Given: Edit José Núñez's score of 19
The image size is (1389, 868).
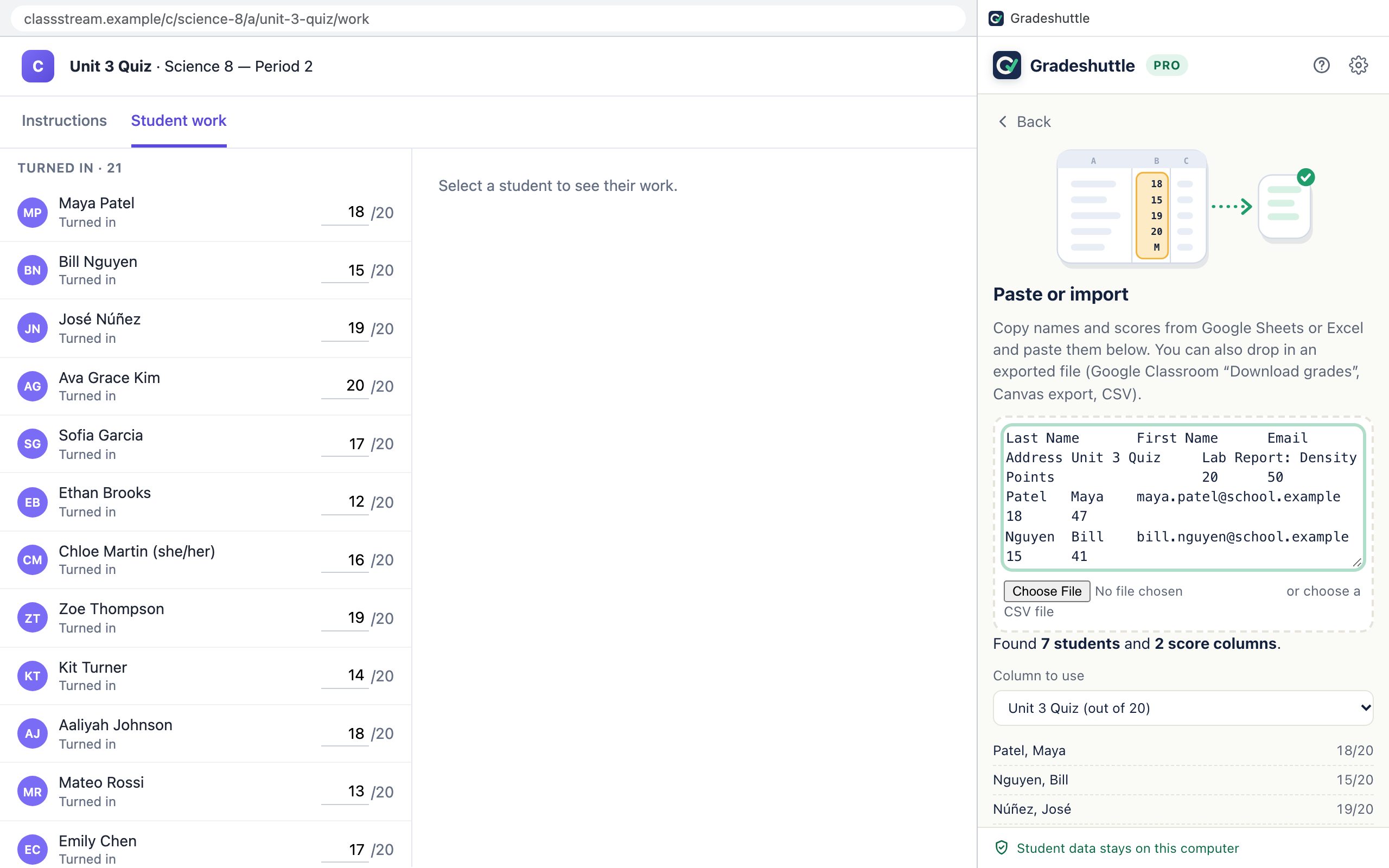Looking at the screenshot, I should (x=345, y=328).
